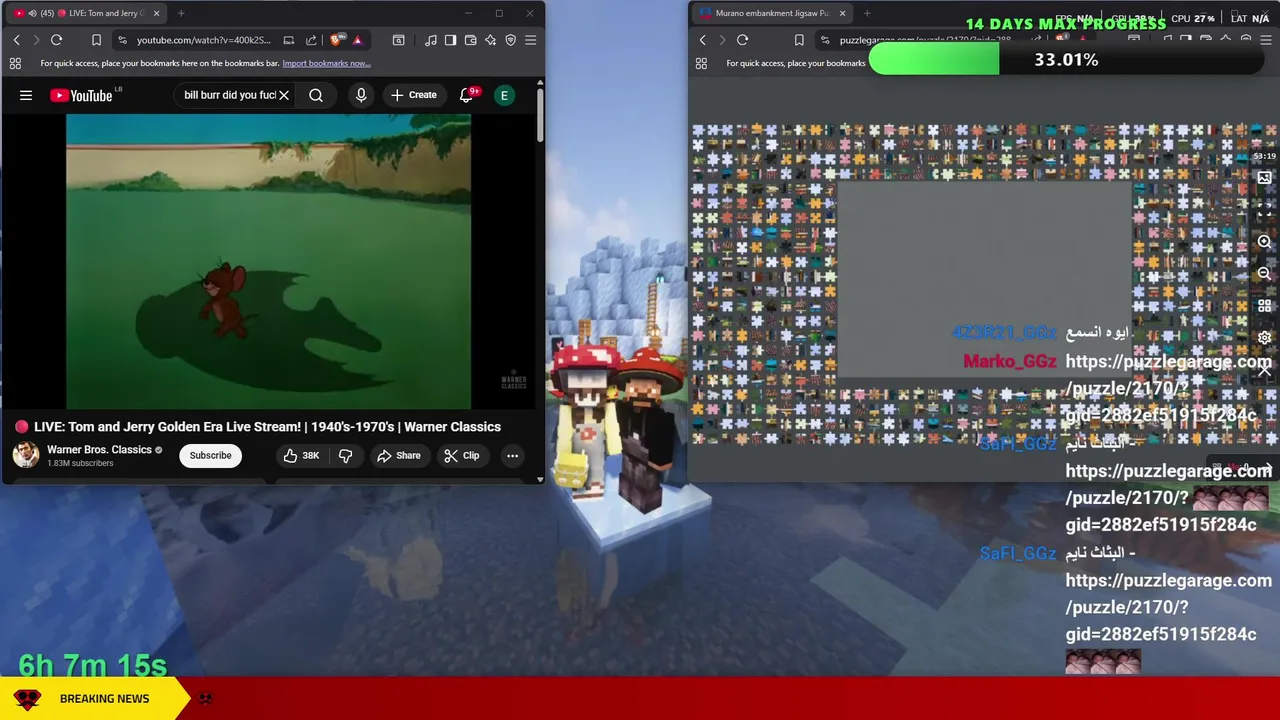Open the playlist music note icon
The height and width of the screenshot is (720, 1280).
point(430,40)
